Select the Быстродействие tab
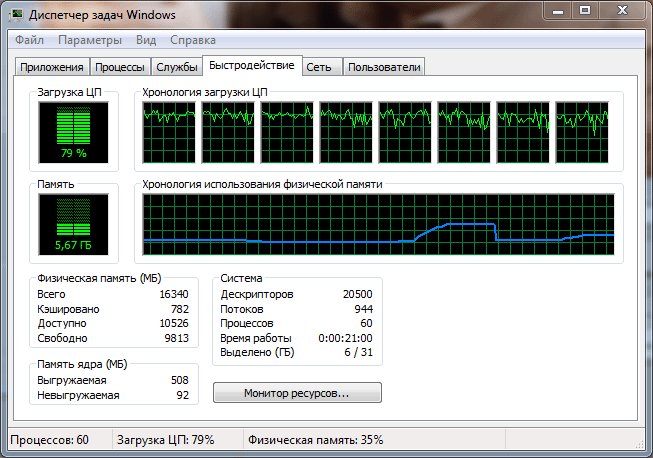This screenshot has height=458, width=653. click(x=252, y=65)
